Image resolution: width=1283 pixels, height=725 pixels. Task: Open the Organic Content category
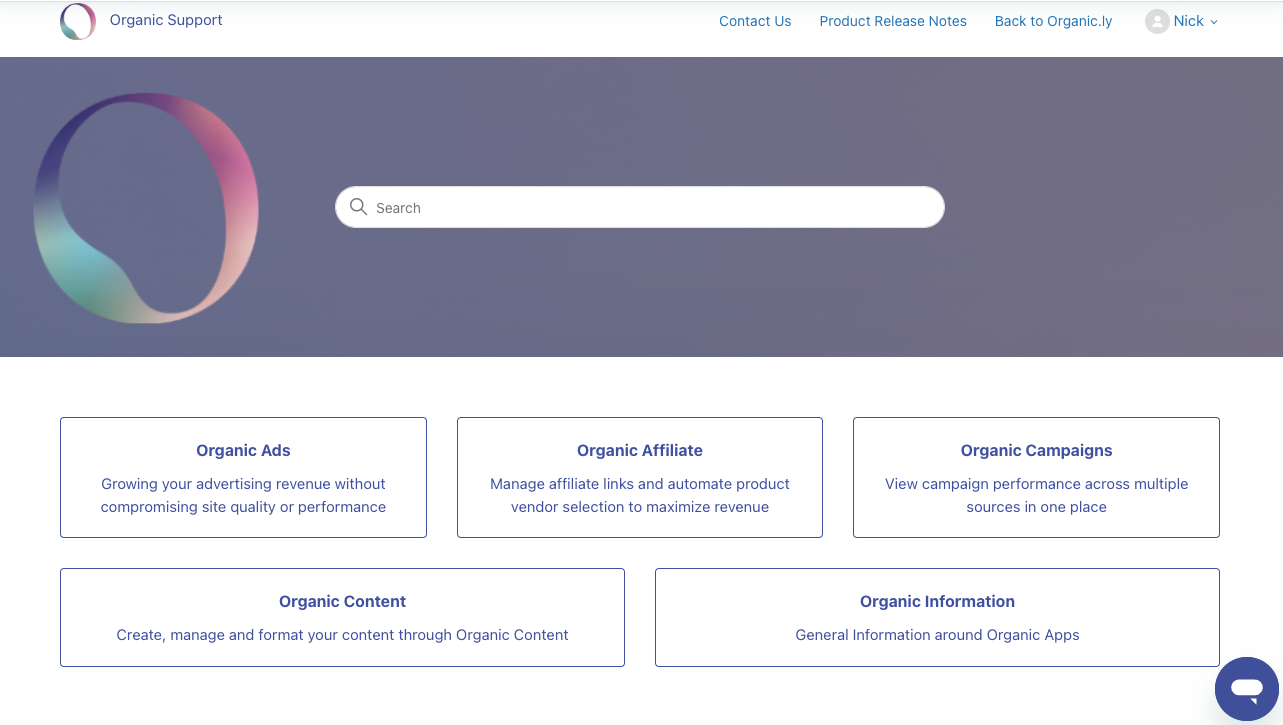pos(342,617)
